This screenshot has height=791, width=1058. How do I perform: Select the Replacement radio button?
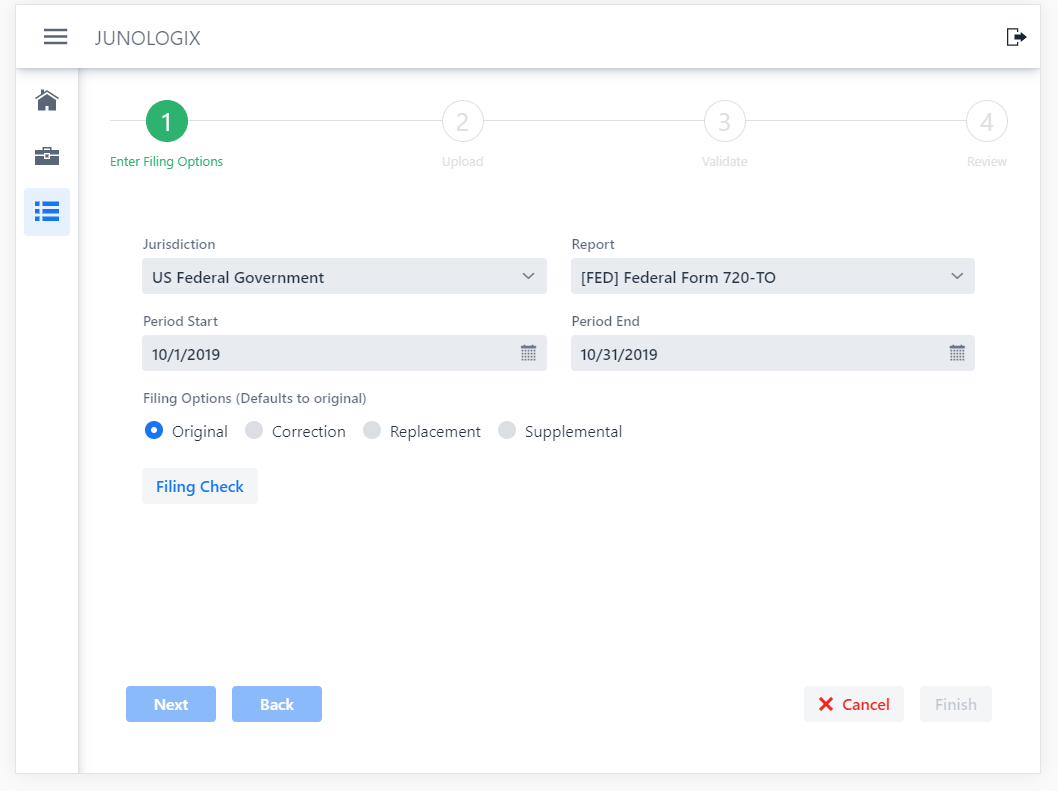[x=372, y=431]
